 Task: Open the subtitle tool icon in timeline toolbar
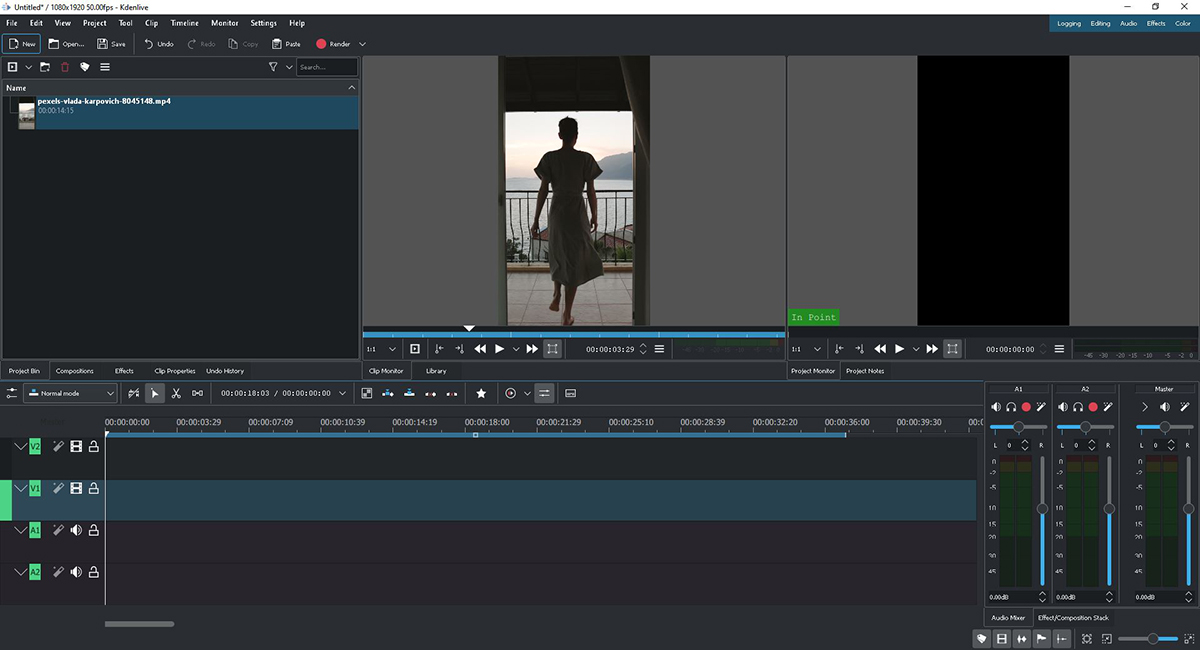pyautogui.click(x=570, y=393)
